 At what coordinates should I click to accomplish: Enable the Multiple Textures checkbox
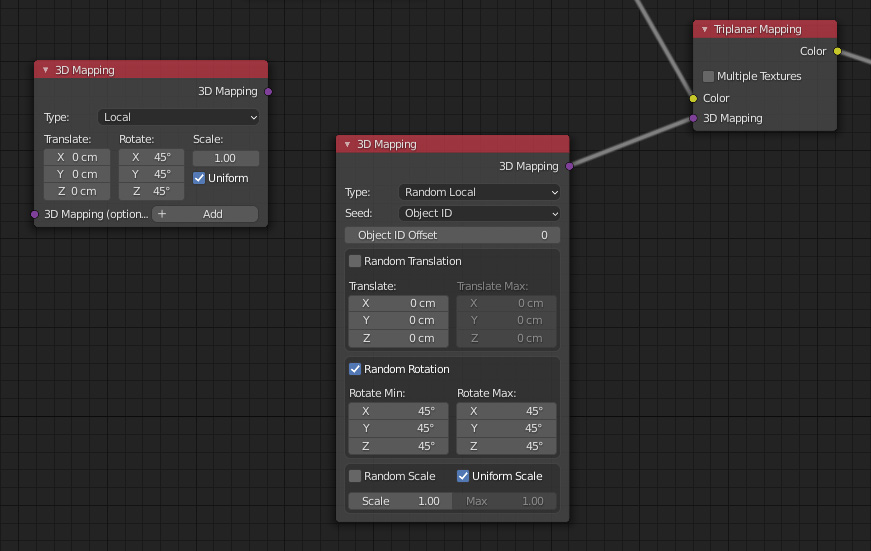coord(708,76)
